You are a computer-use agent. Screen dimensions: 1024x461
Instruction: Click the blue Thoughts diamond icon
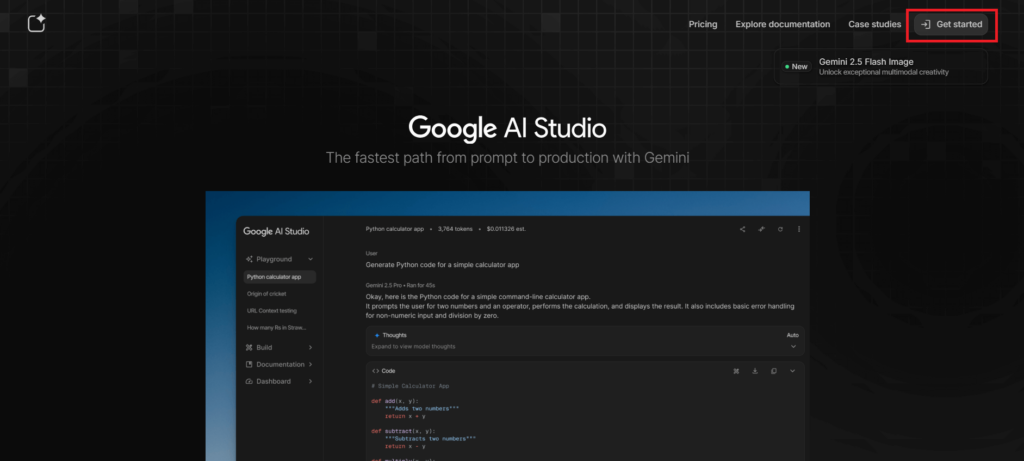click(x=377, y=335)
